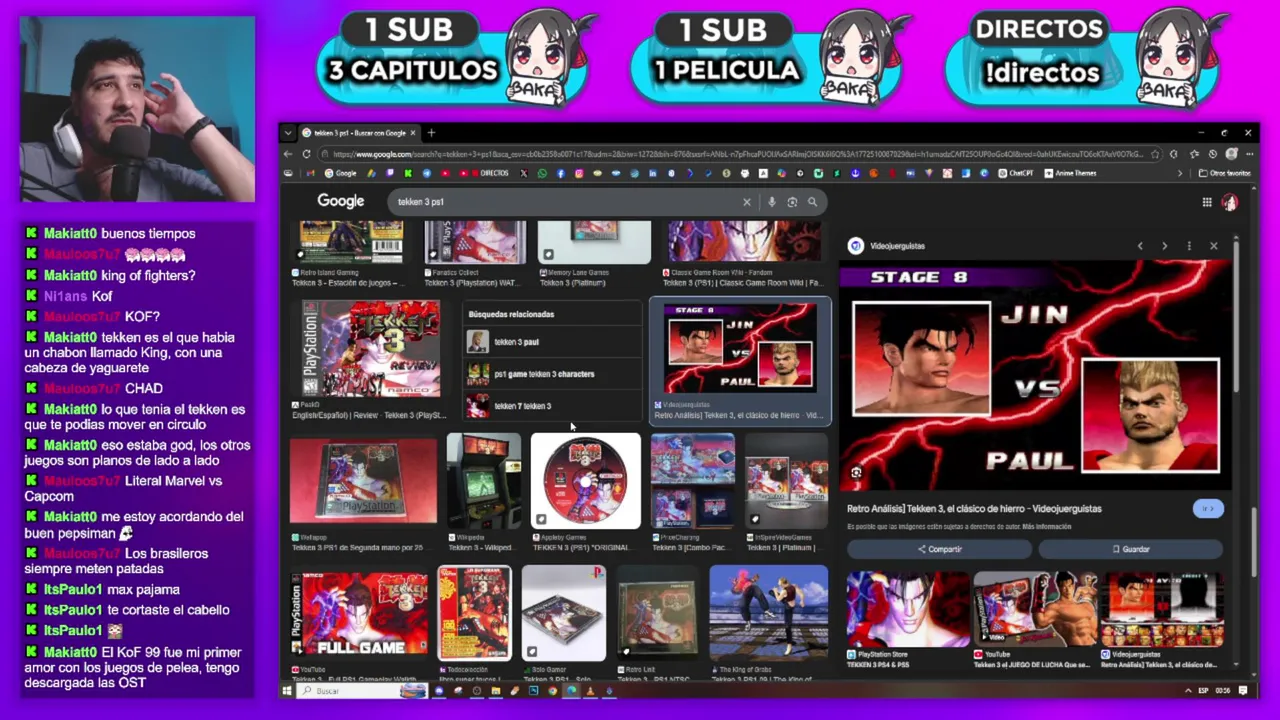Image resolution: width=1280 pixels, height=720 pixels.
Task: Open Google Lens image search
Action: coord(792,202)
